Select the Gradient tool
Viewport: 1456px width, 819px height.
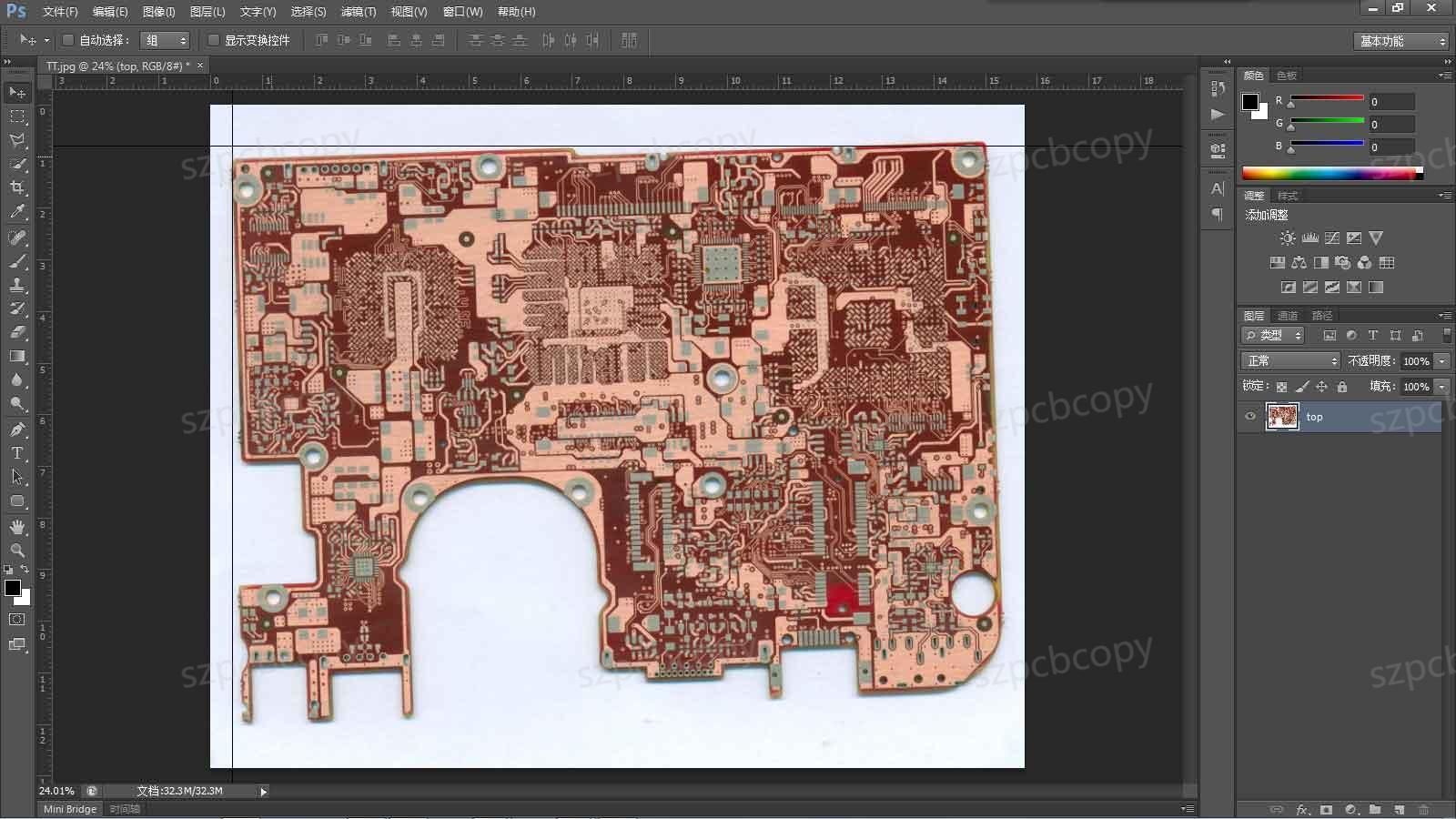tap(17, 356)
